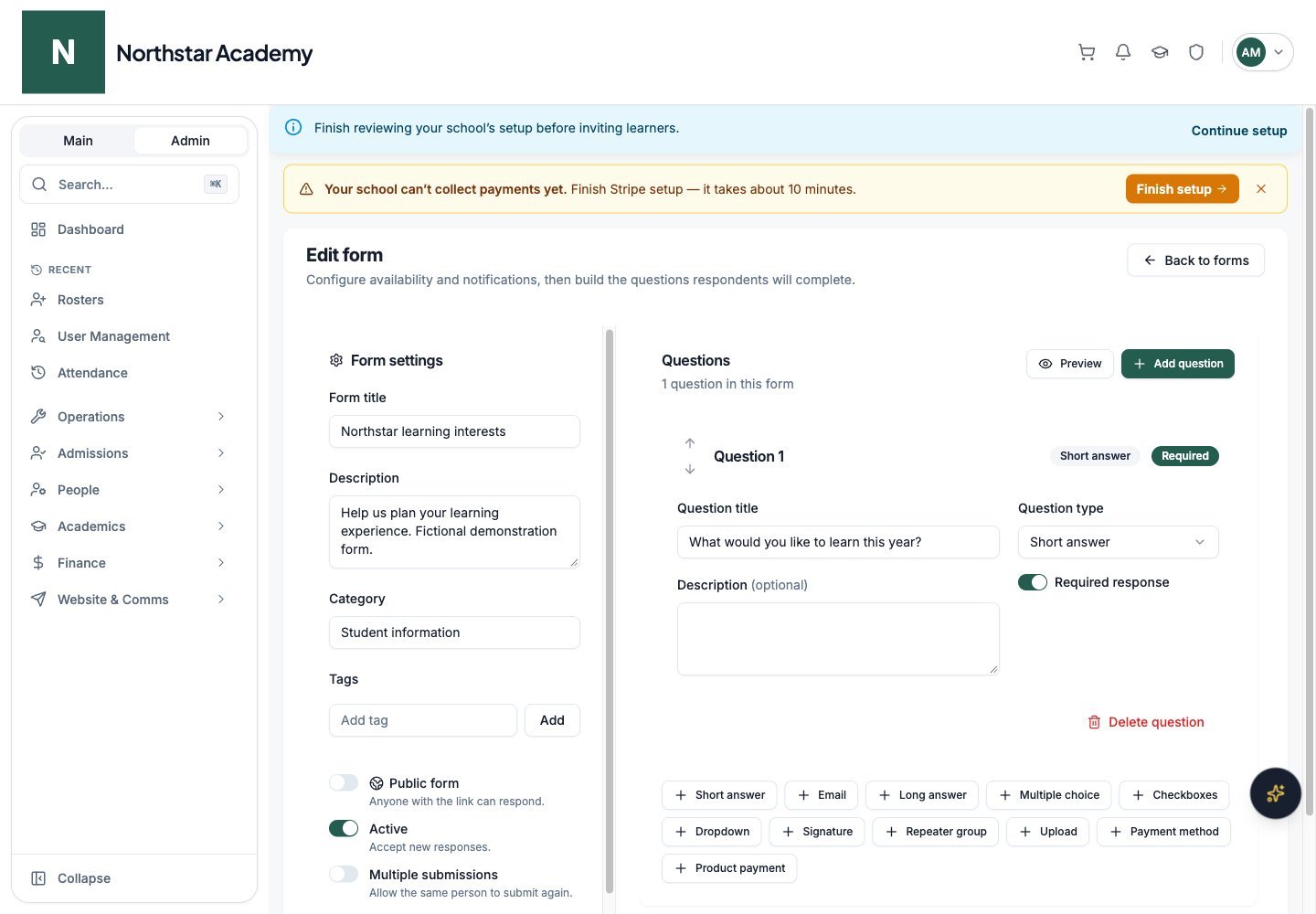This screenshot has height=914, width=1316.
Task: Click Finish setup for Stripe
Action: [1183, 189]
